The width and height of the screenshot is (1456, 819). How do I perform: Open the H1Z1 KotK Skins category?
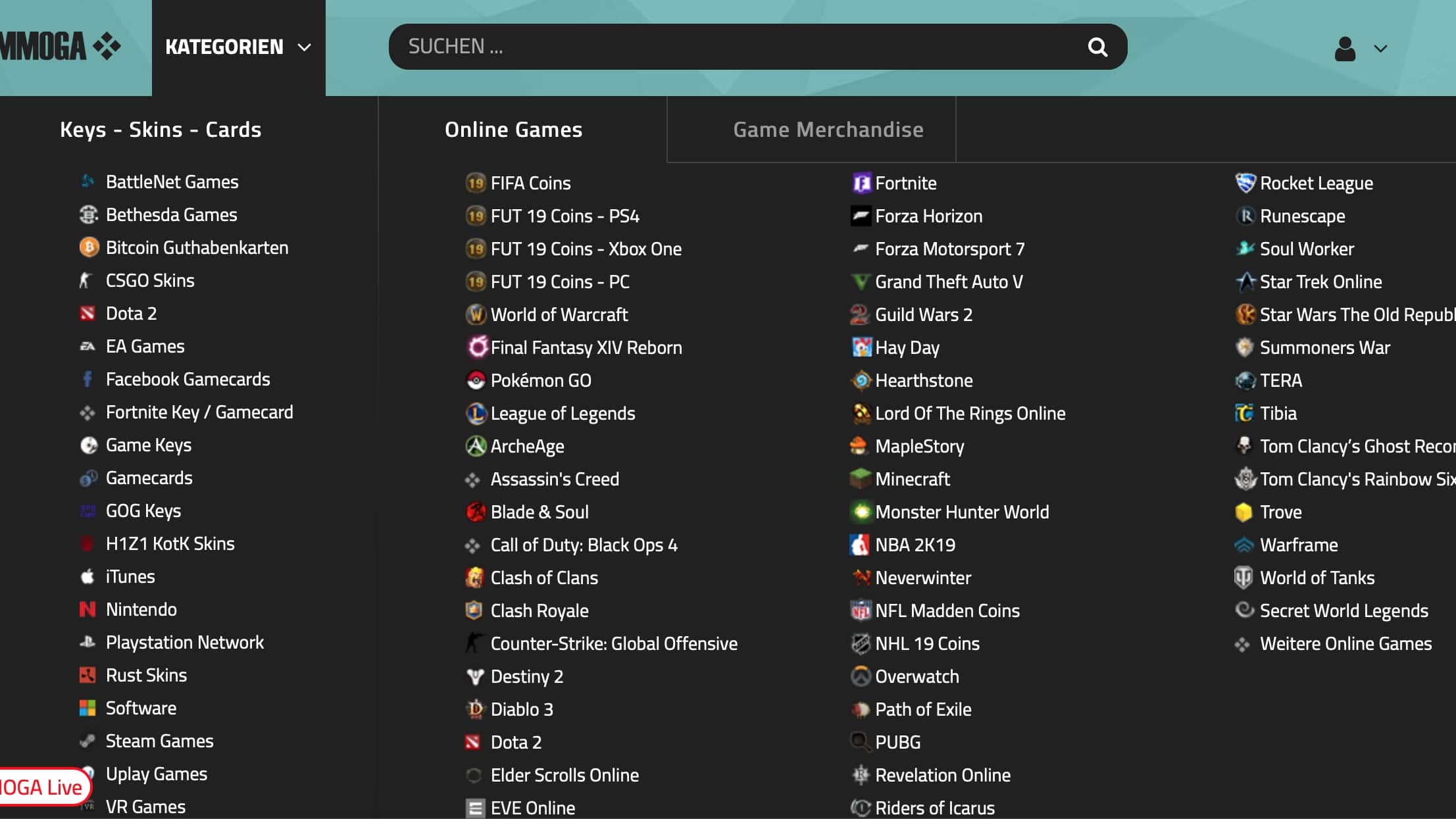(x=170, y=543)
